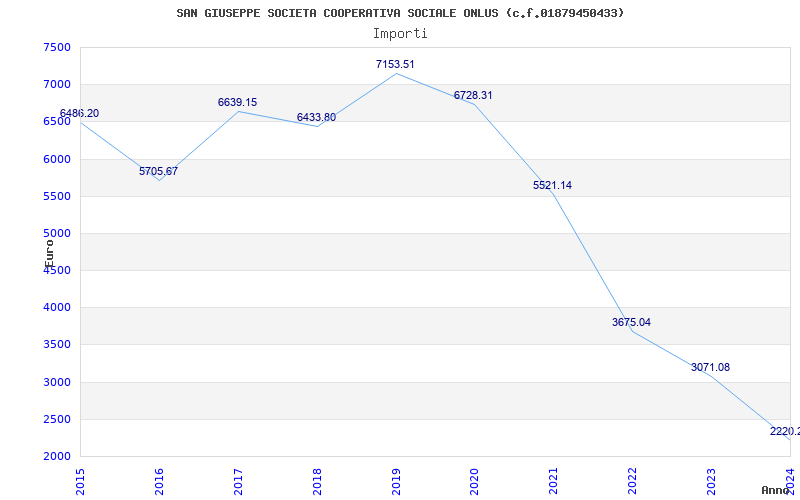This screenshot has height=500, width=800.
Task: Click the 6000 y-axis tick label
Action: [57, 159]
